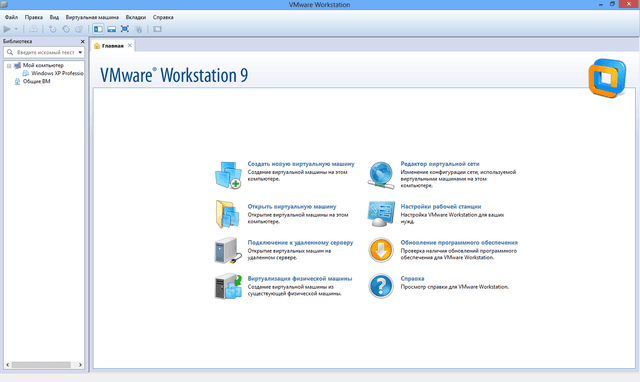Click the VMware Workstation title bar app icon

coord(4,4)
